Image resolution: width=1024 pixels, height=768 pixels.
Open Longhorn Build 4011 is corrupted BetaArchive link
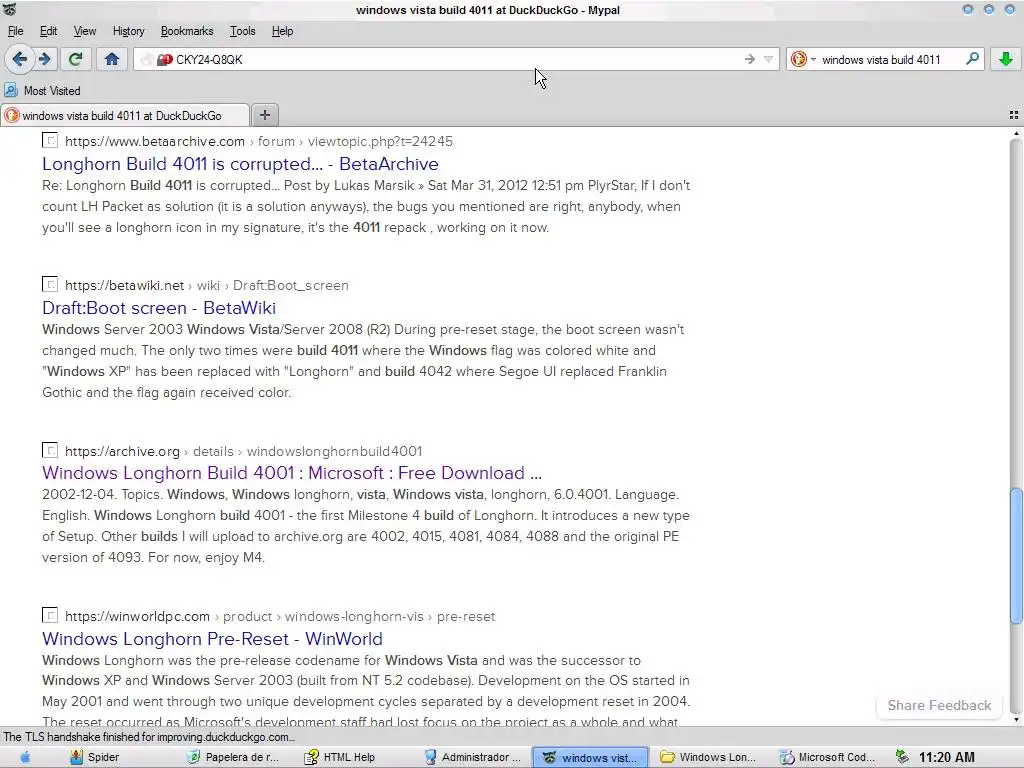pyautogui.click(x=240, y=163)
